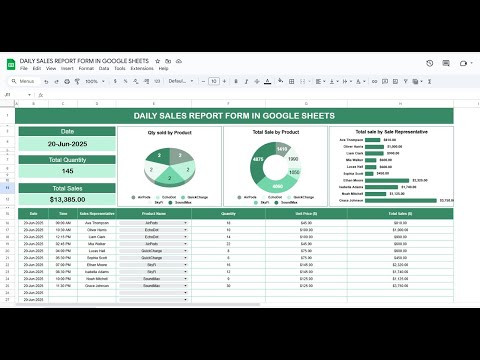Open the text color picker
This screenshot has width=480, height=360.
267,81
